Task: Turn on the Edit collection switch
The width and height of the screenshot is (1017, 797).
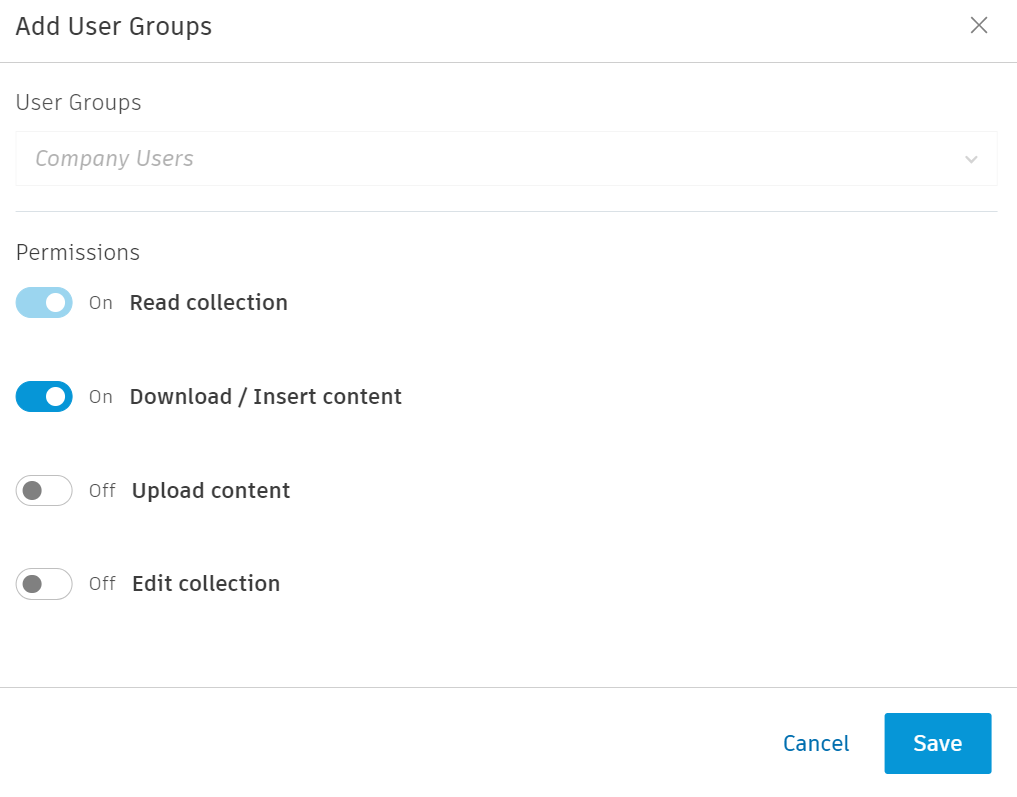Action: (x=44, y=584)
